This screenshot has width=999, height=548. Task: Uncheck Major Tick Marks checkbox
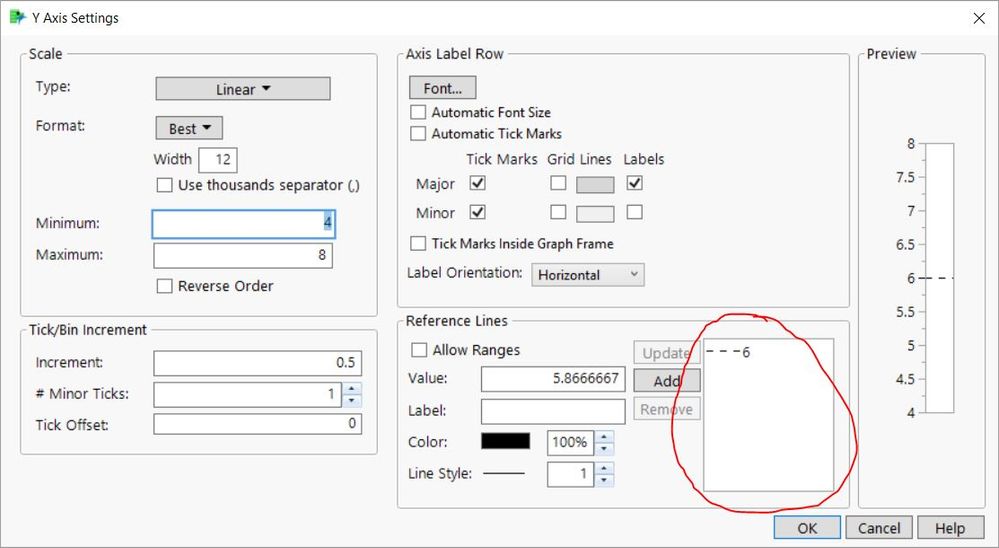[477, 183]
